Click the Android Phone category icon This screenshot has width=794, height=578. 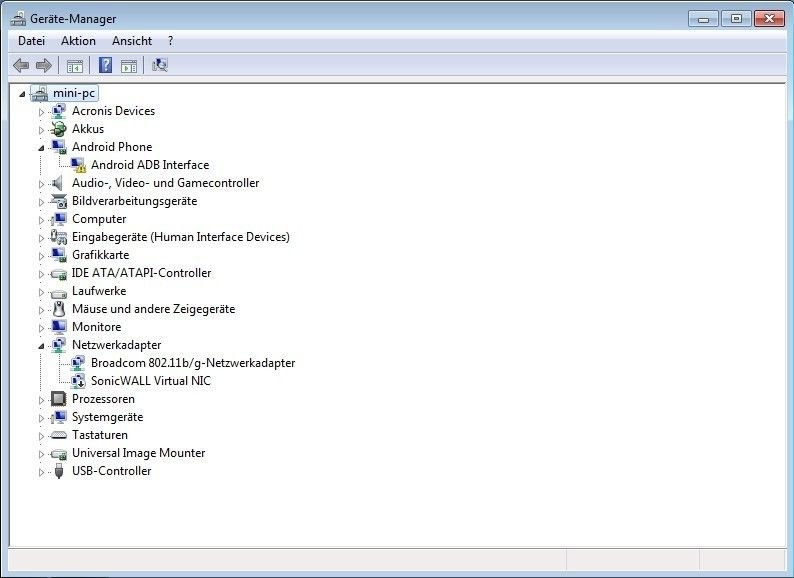[x=59, y=147]
